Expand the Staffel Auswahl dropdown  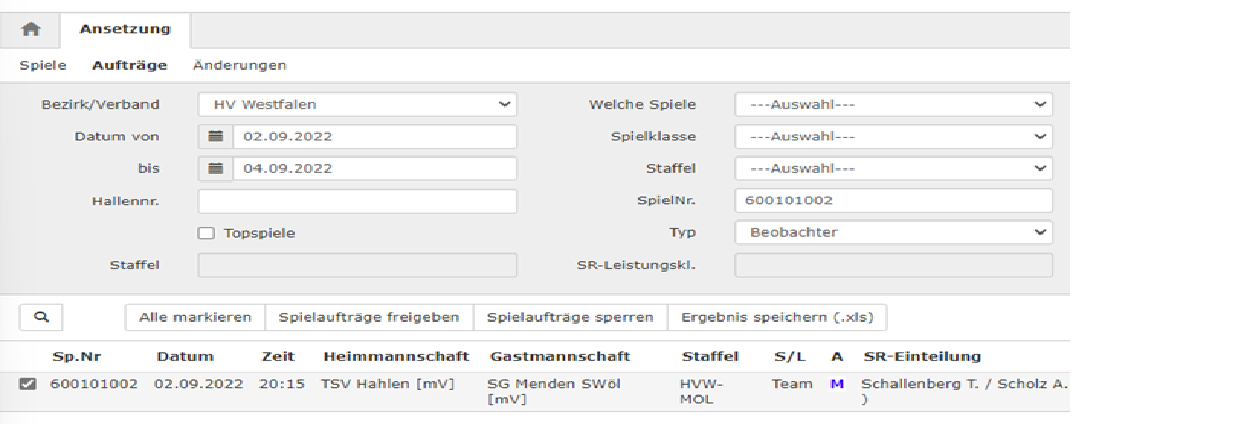click(x=893, y=169)
